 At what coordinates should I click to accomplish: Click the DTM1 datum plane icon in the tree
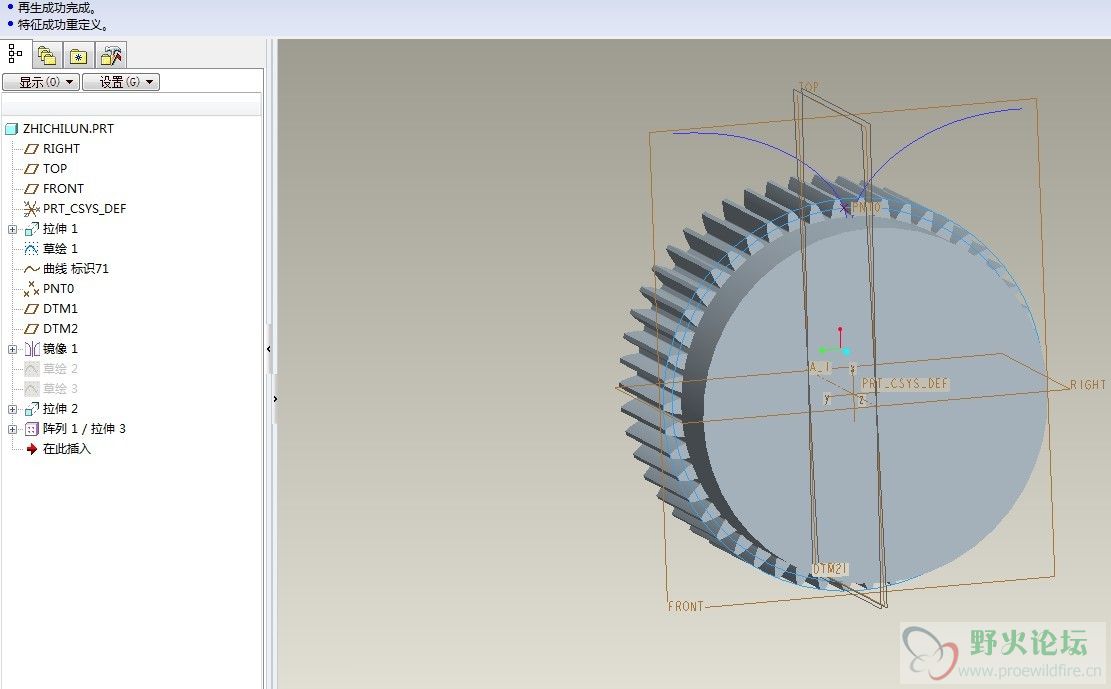pos(31,308)
